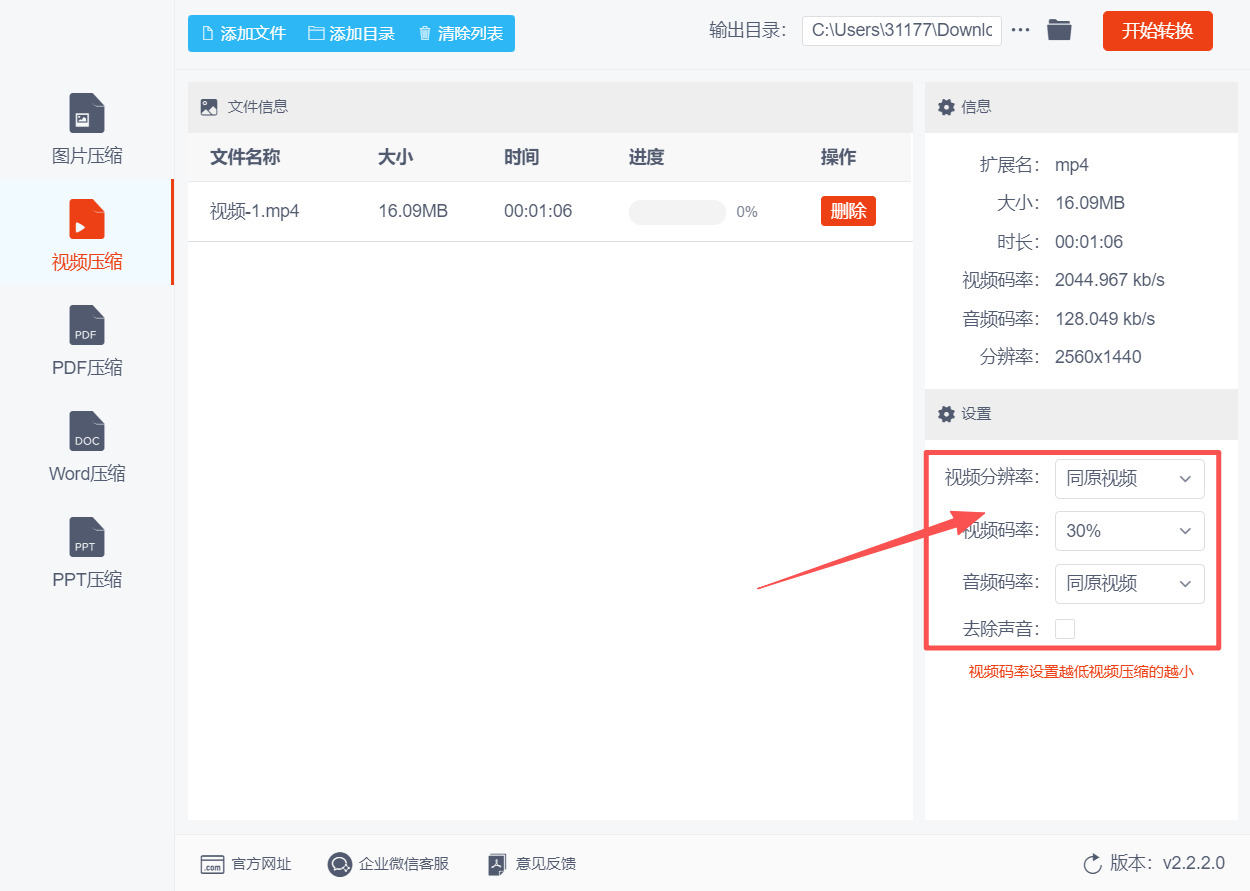Click the 意见反馈 feedback icon
The height and width of the screenshot is (891, 1250).
pos(499,864)
